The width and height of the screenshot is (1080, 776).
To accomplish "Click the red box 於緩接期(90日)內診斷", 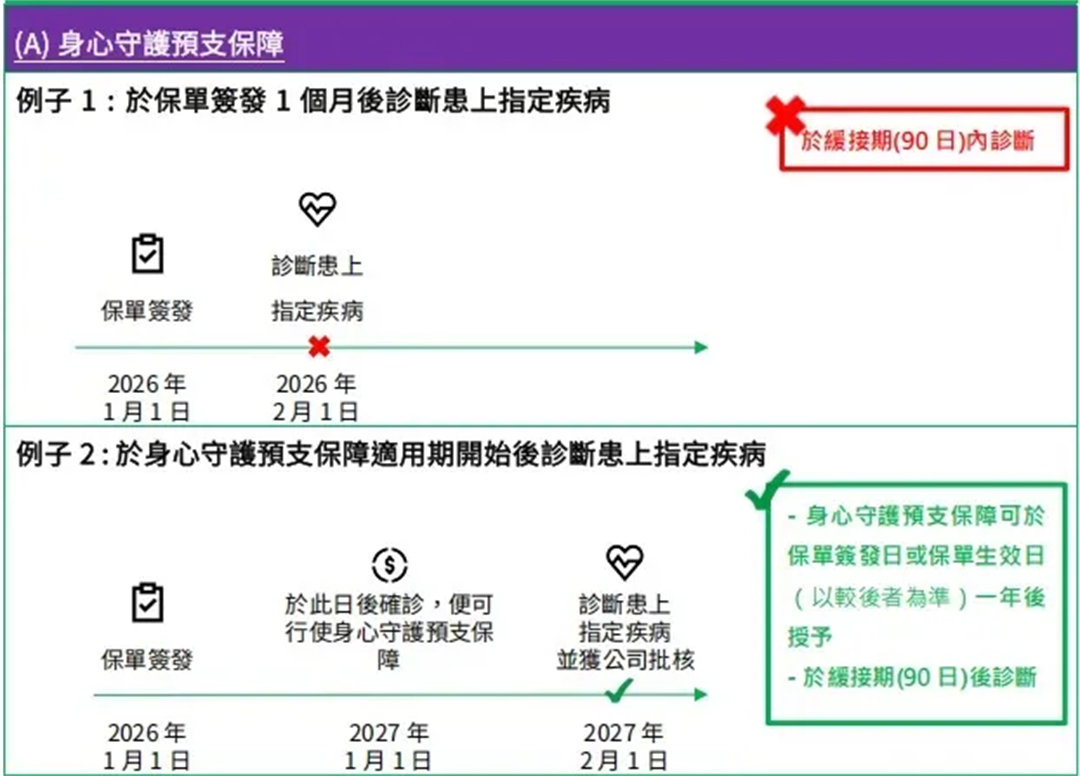I will coord(917,142).
